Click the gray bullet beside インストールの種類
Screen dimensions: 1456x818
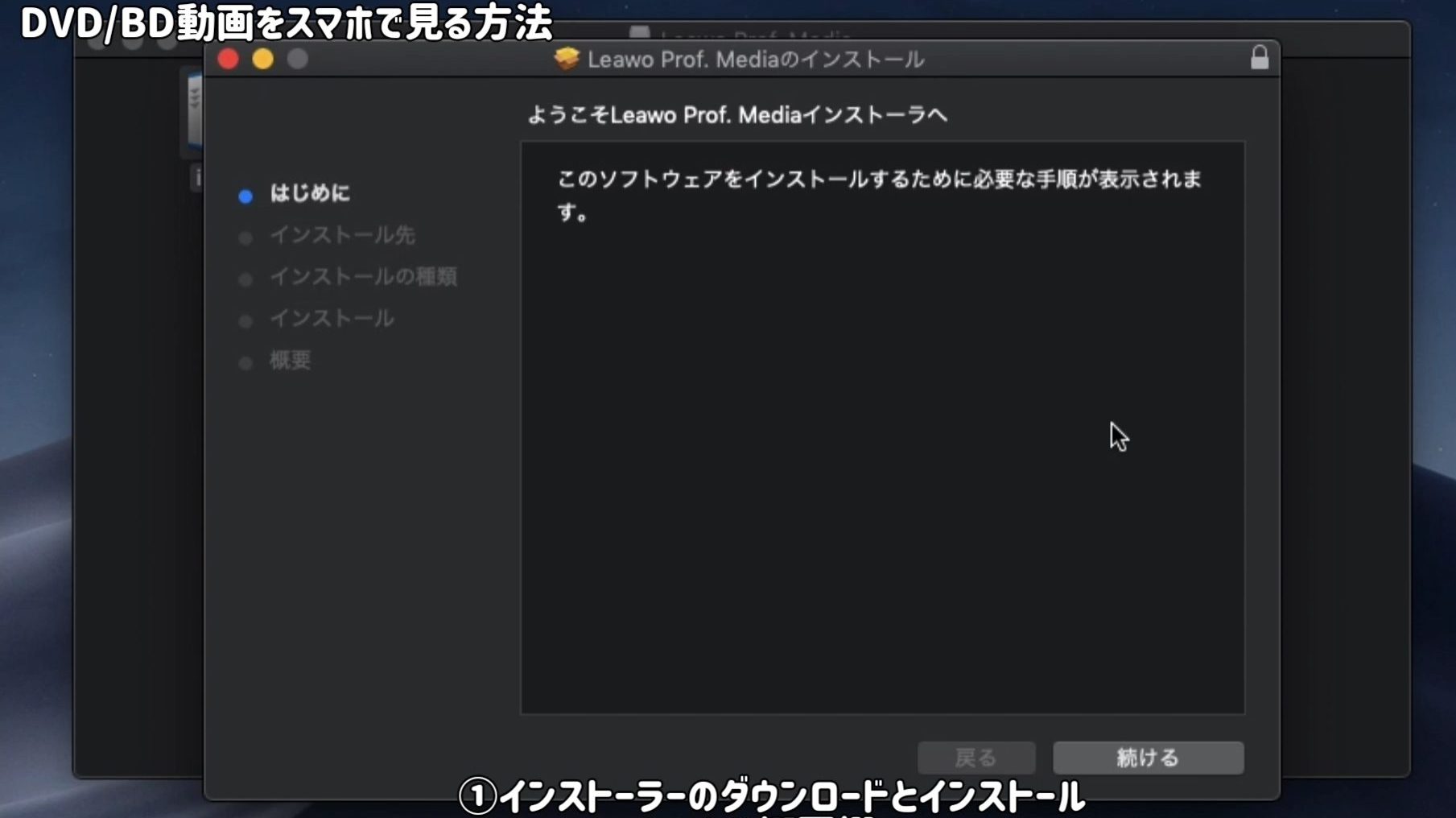245,280
